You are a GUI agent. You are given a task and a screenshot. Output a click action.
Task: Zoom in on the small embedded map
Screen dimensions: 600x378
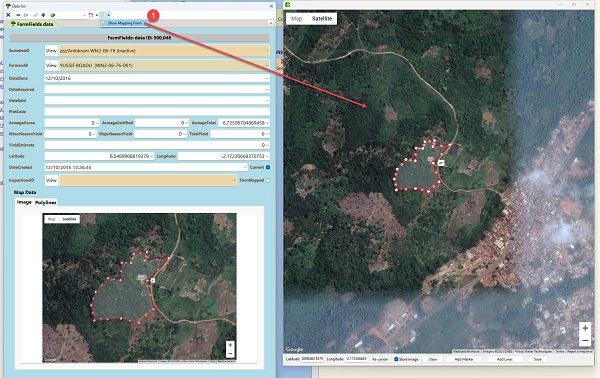tap(230, 345)
